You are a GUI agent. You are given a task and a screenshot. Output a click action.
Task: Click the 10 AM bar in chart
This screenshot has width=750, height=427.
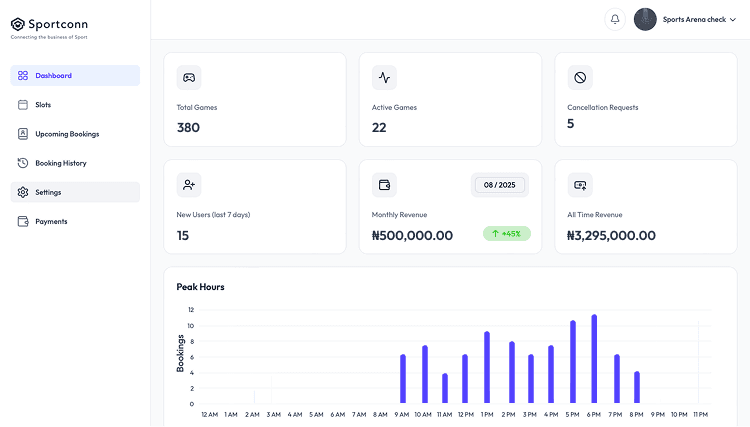coord(425,374)
